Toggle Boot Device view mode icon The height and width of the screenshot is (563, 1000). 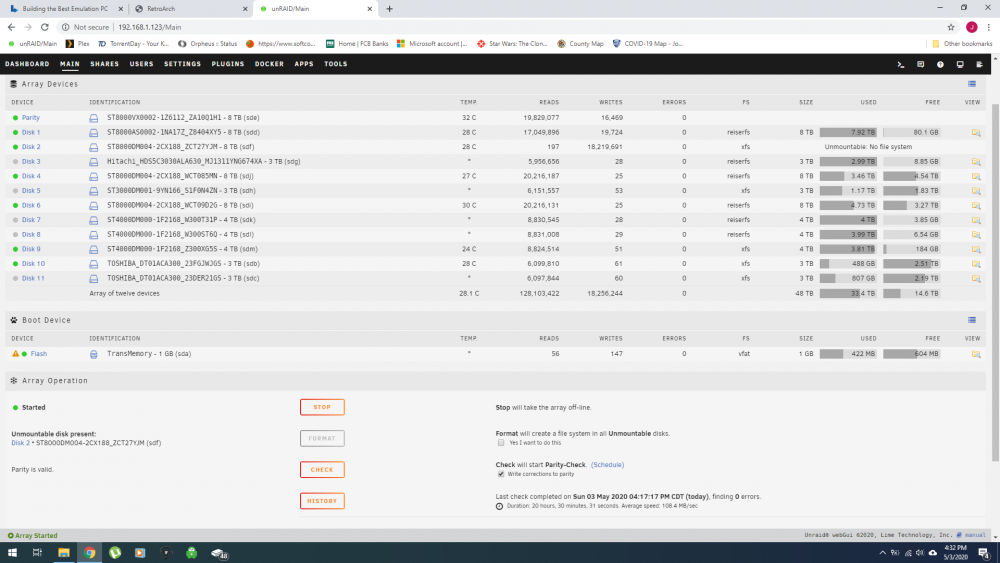[972, 320]
